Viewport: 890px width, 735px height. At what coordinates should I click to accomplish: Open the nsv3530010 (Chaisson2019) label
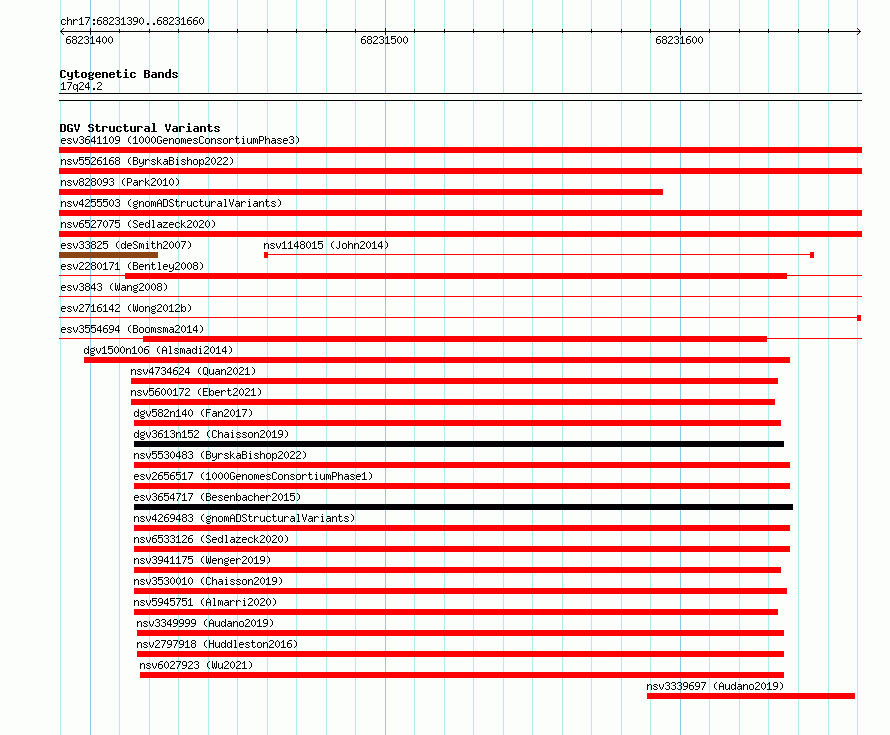[x=208, y=581]
